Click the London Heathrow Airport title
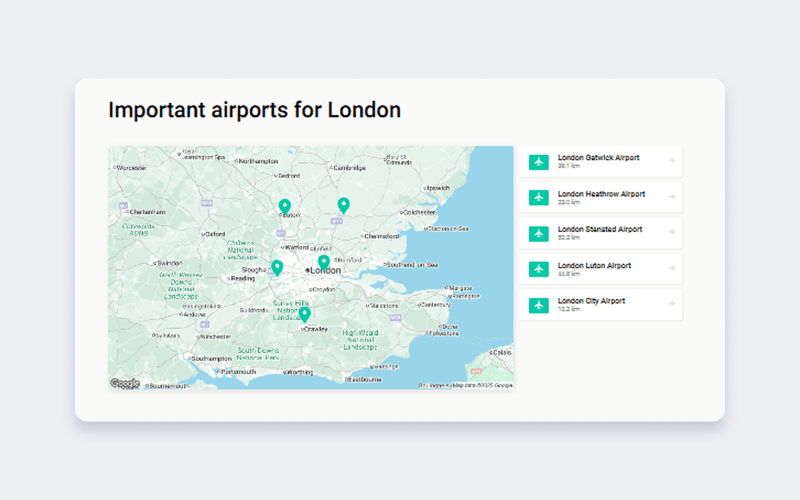This screenshot has height=500, width=800. coord(601,194)
